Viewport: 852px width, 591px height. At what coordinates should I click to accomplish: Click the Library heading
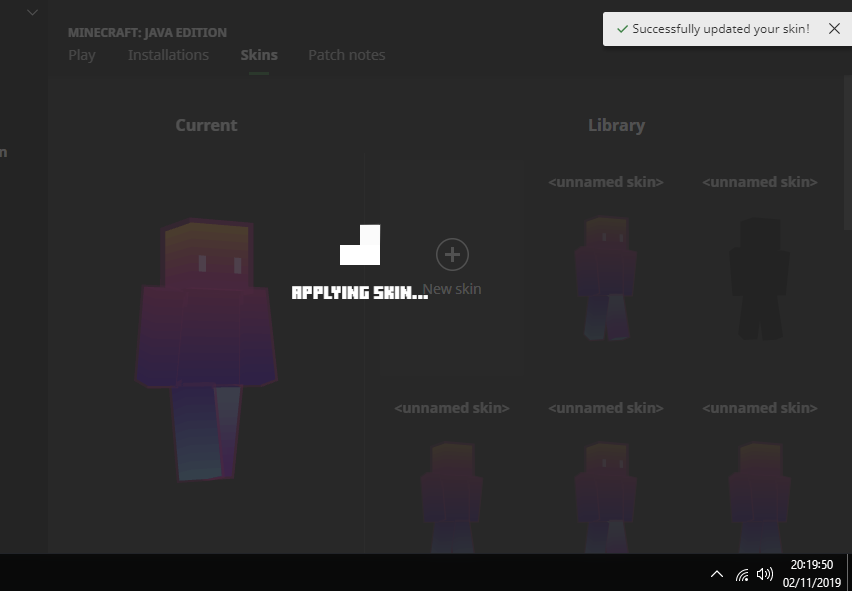tap(616, 125)
